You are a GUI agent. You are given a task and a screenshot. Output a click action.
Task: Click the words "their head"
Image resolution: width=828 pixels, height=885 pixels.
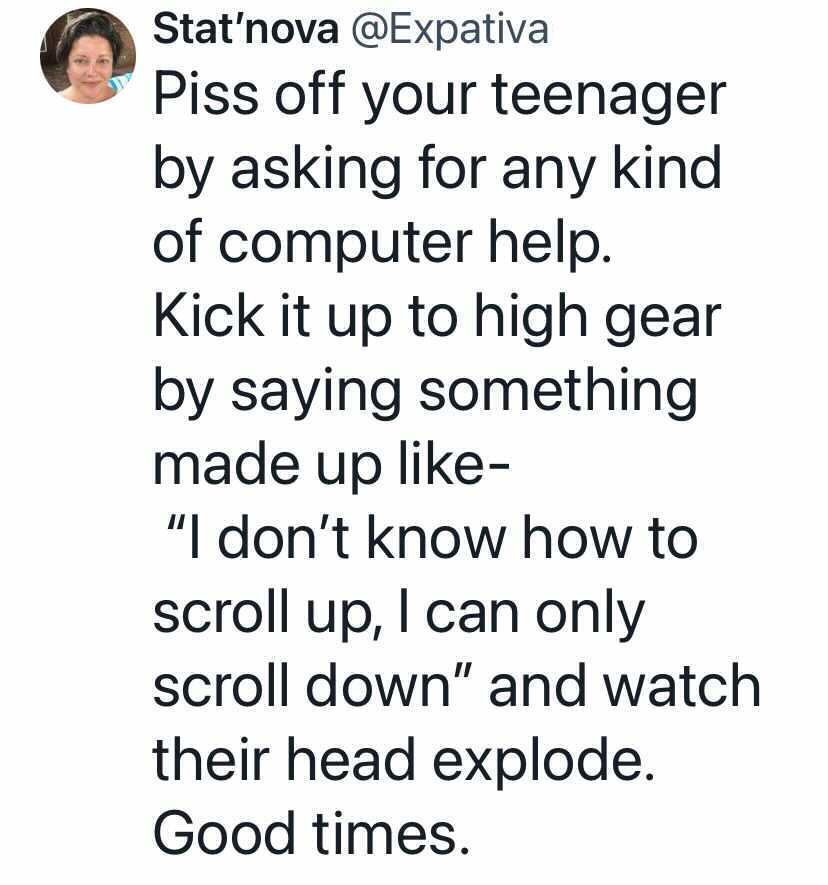(x=284, y=760)
